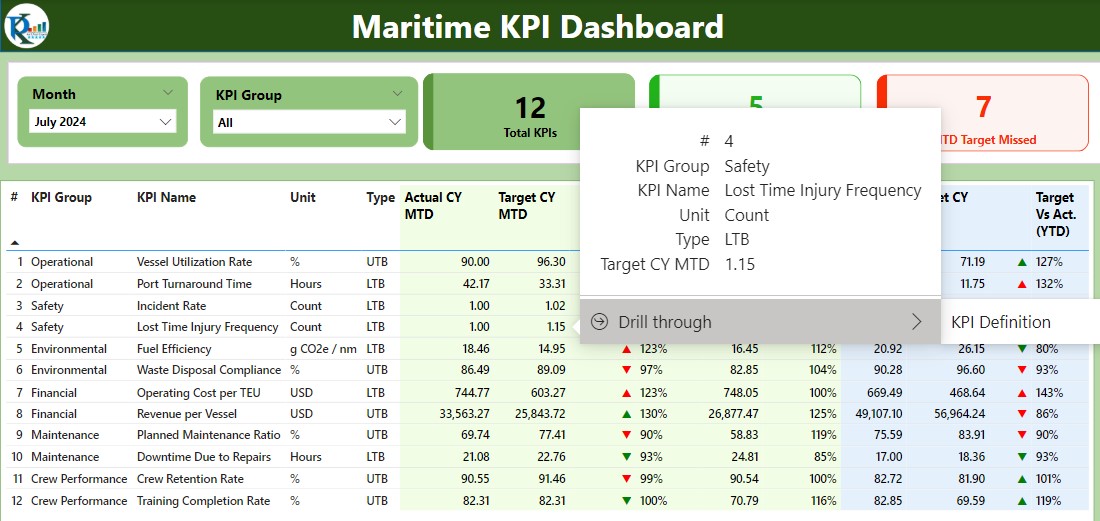1100x521 pixels.
Task: Click red down arrow in Planned Maintenance YTD
Action: (1022, 435)
